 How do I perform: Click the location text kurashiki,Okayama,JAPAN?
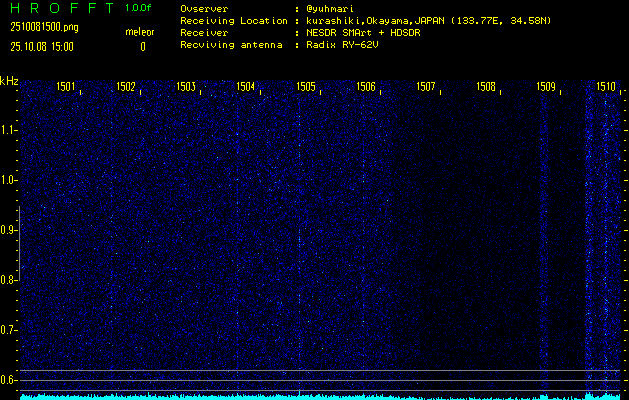coord(373,21)
